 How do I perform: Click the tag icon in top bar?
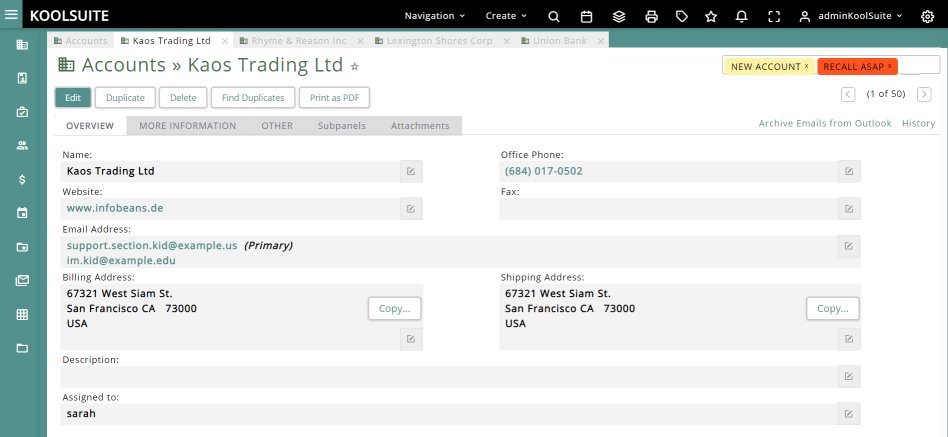pos(681,16)
